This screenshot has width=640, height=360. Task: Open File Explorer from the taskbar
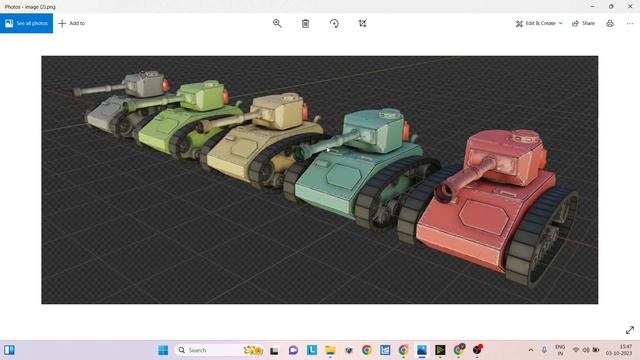(x=330, y=350)
